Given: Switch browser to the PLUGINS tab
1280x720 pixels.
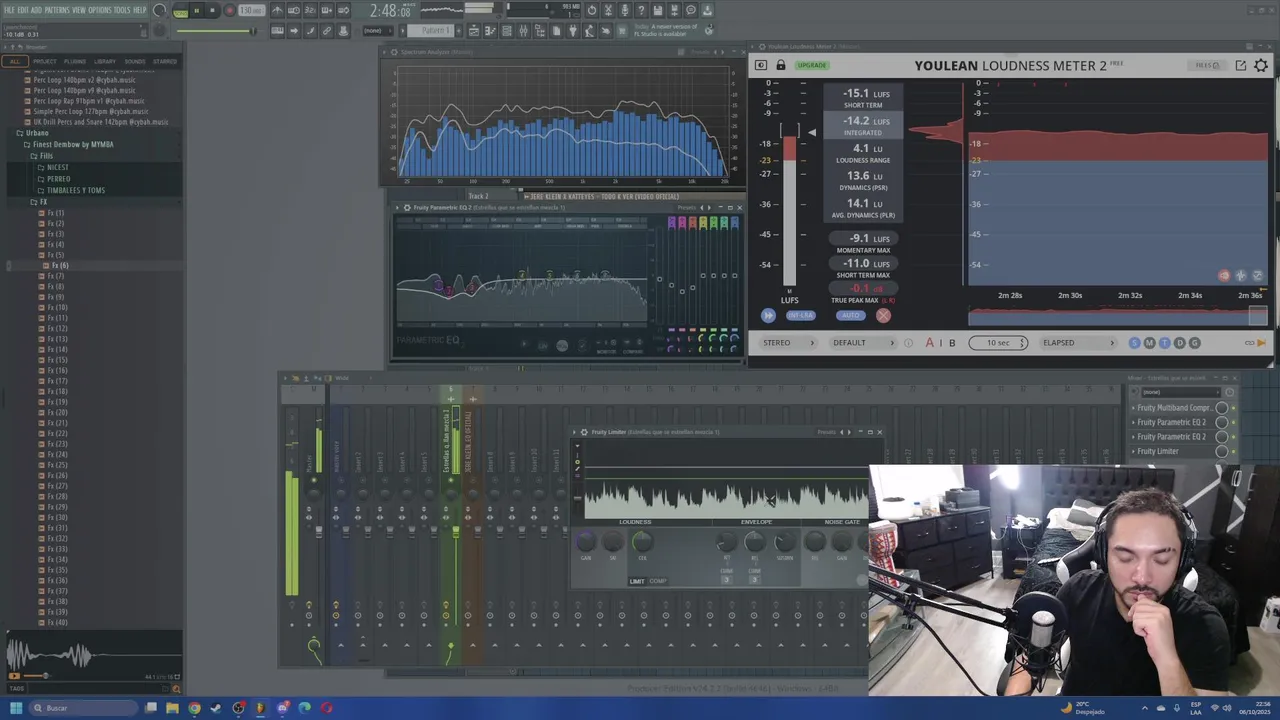Looking at the screenshot, I should 74,61.
